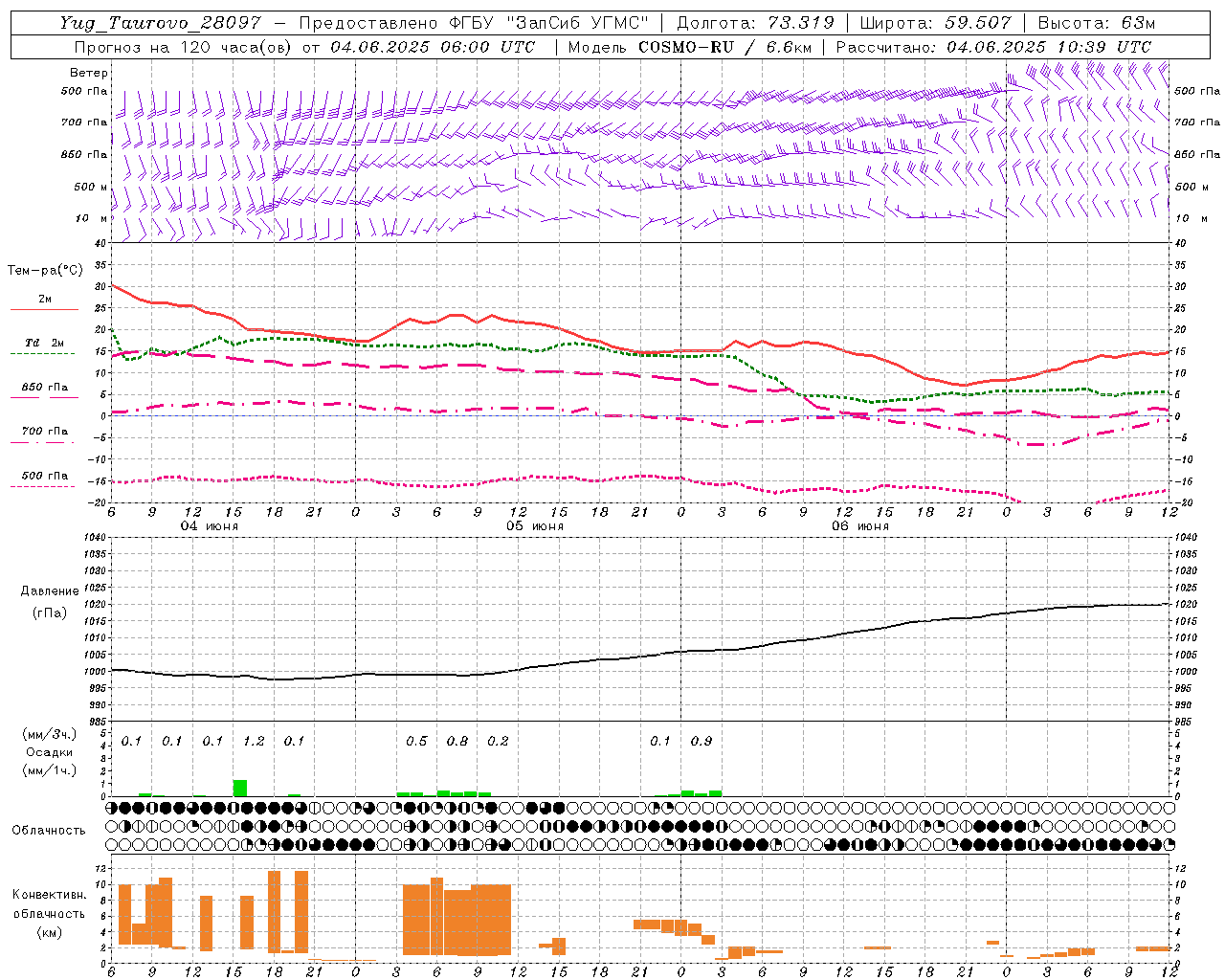Click the date label 05 июня
The height and width of the screenshot is (980, 1225).
click(x=535, y=526)
